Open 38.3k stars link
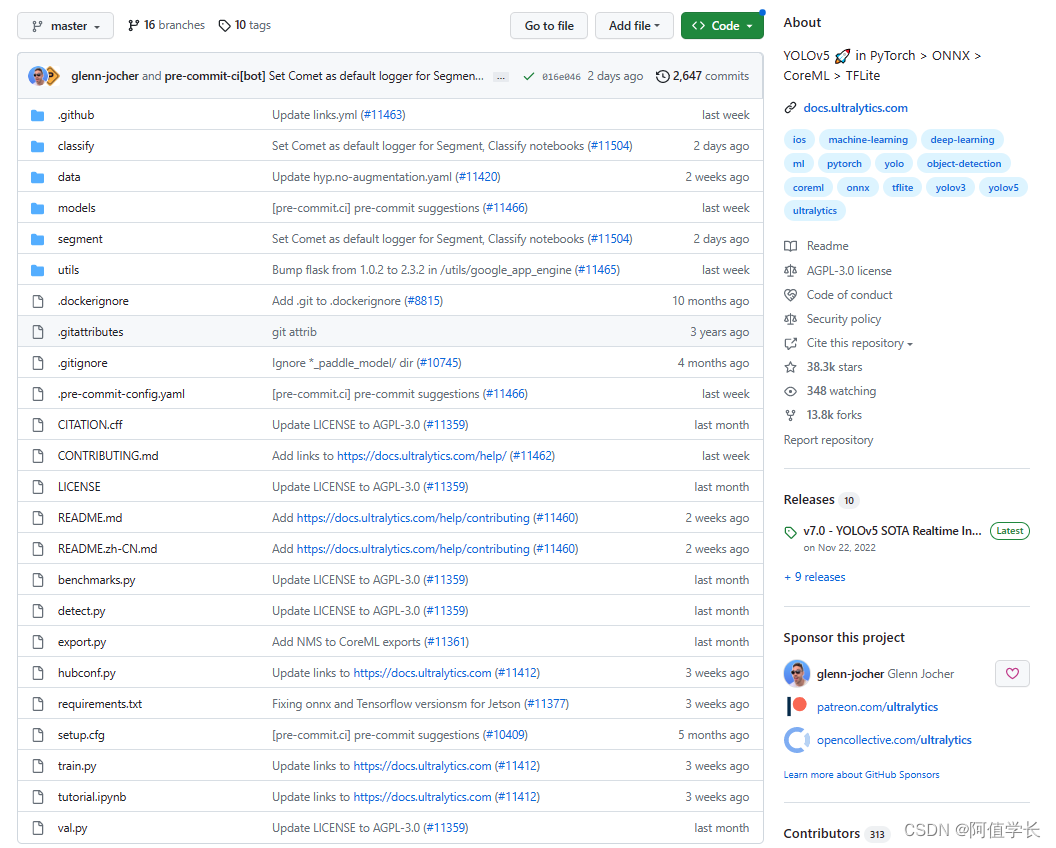Image resolution: width=1056 pixels, height=848 pixels. tap(834, 367)
